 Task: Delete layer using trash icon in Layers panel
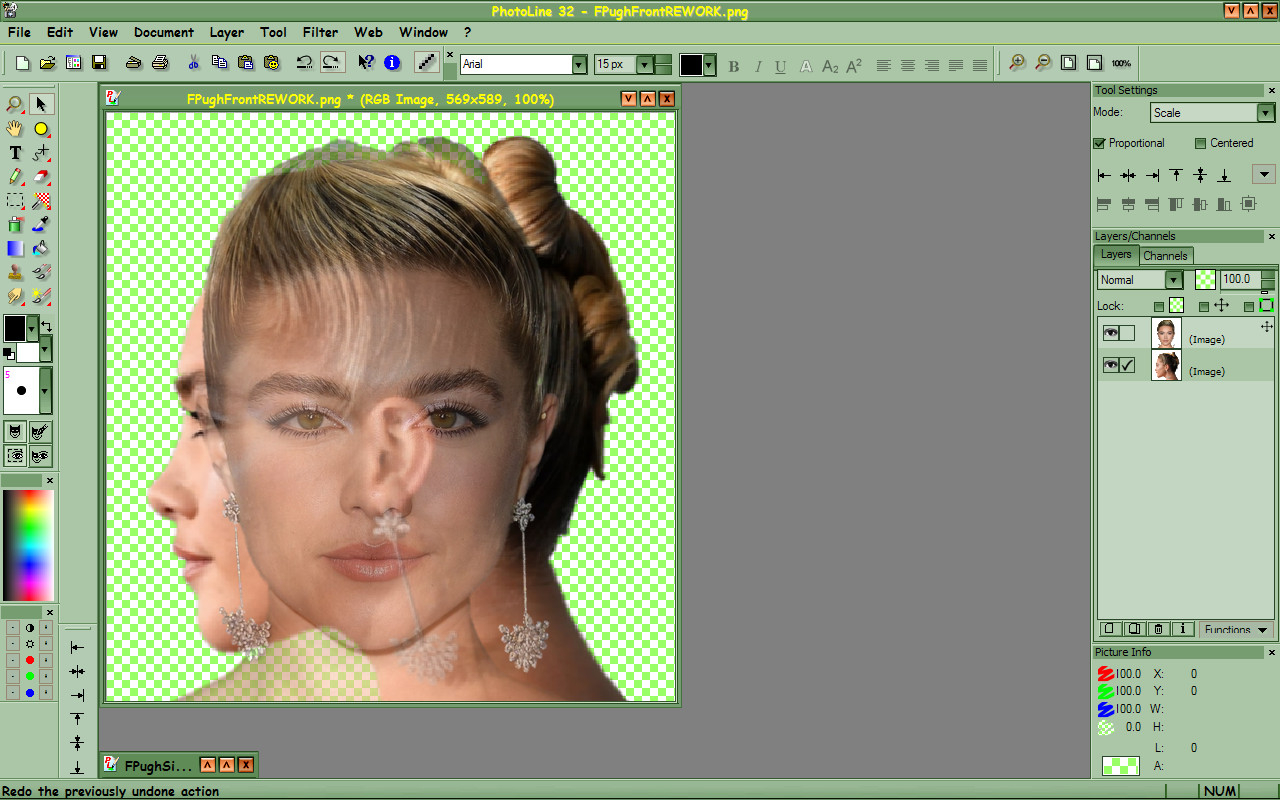pyautogui.click(x=1158, y=629)
